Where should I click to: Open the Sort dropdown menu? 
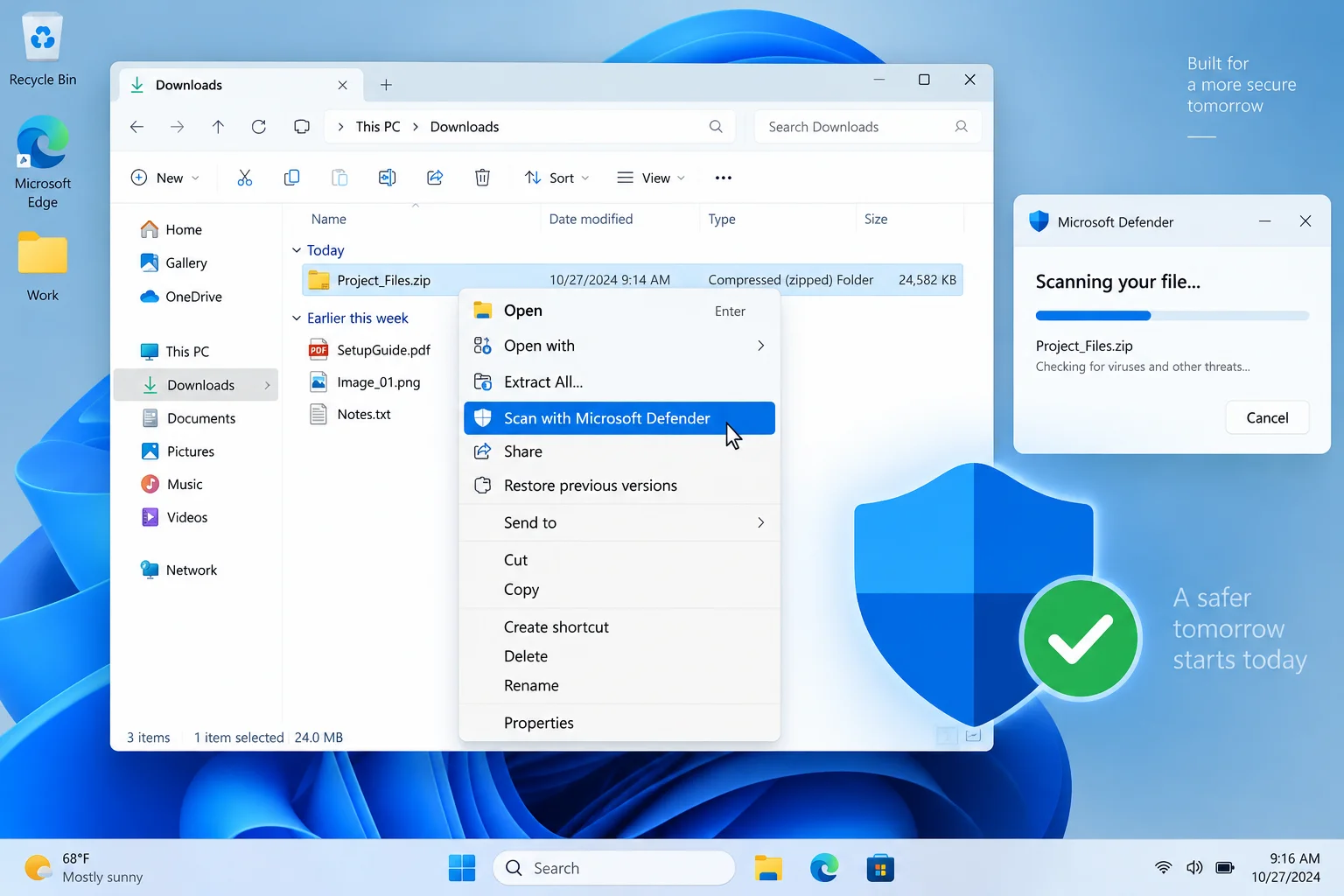click(x=556, y=178)
